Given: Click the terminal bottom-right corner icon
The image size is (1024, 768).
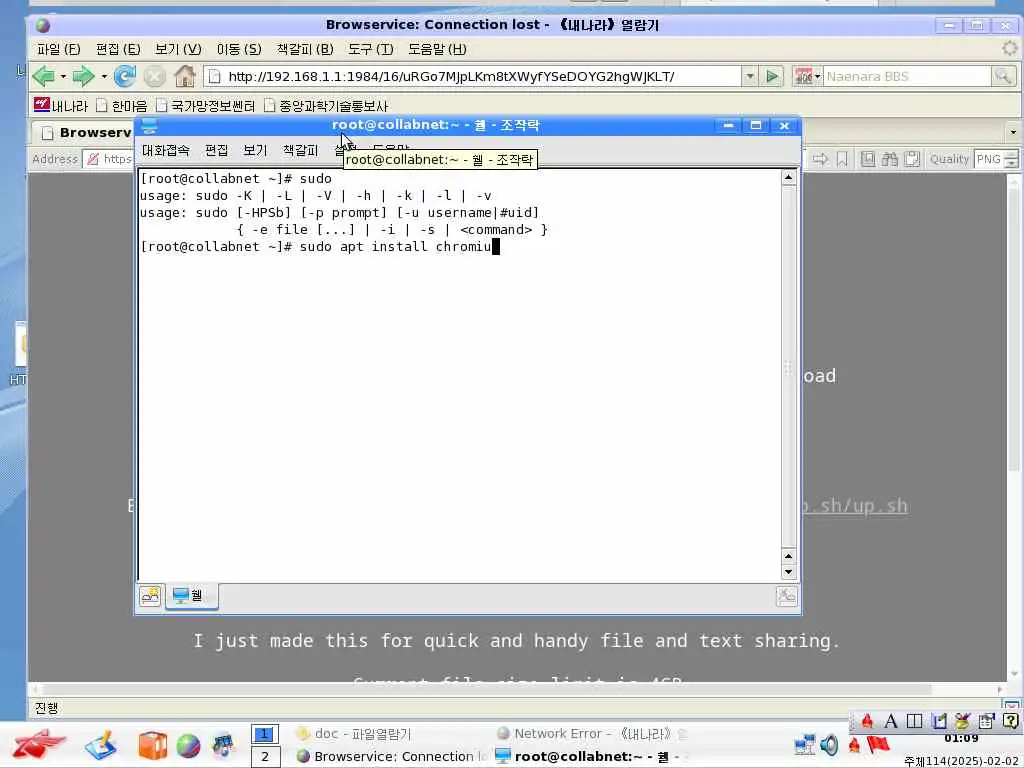Looking at the screenshot, I should pos(786,596).
